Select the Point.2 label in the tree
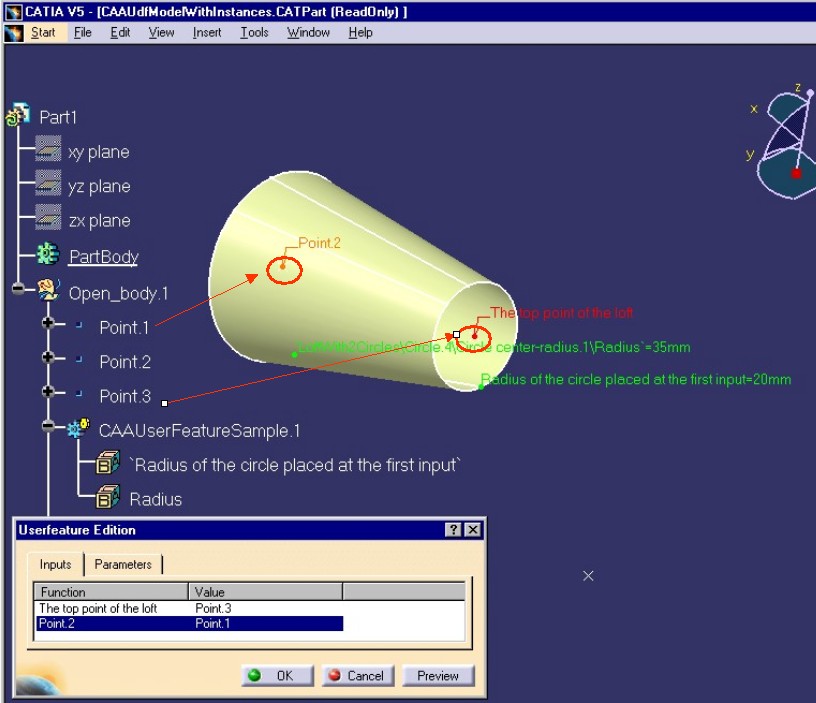 click(x=125, y=362)
